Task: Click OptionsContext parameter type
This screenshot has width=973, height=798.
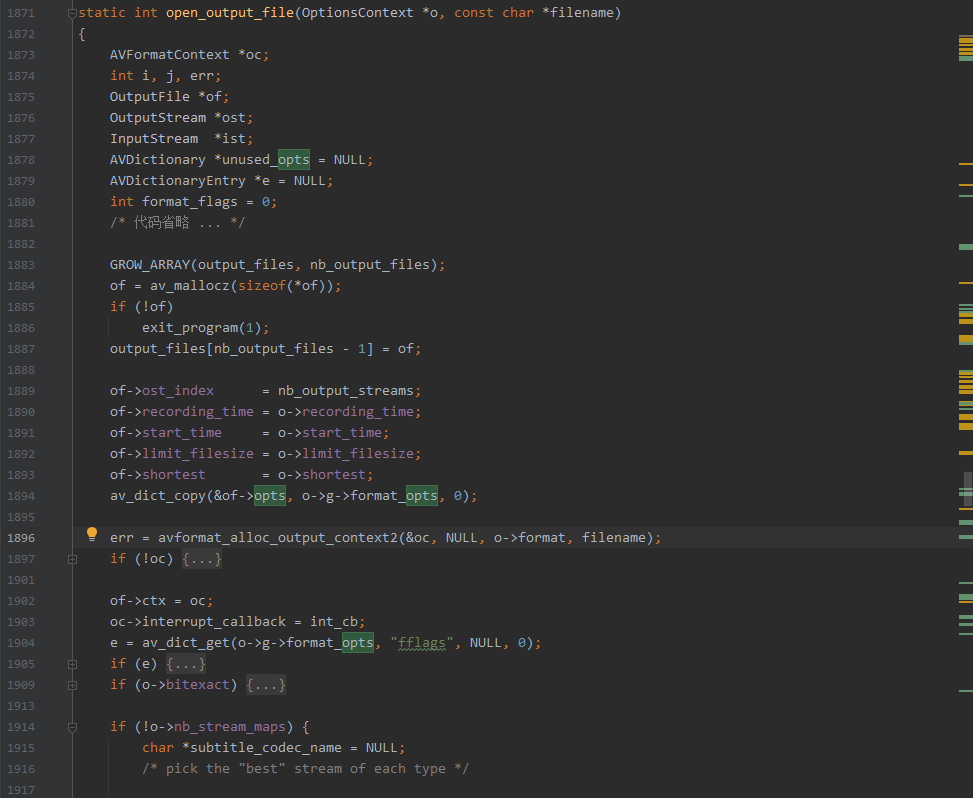Action: [x=358, y=13]
